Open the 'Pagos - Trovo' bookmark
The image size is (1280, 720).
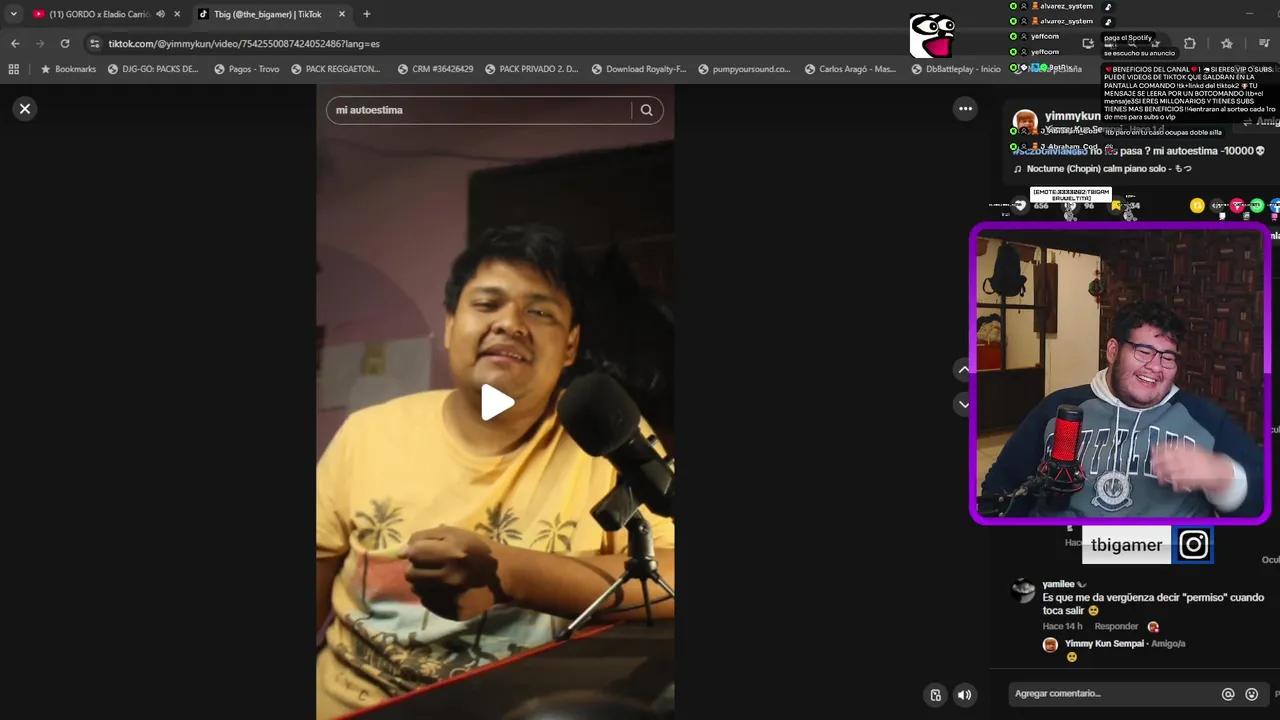(247, 69)
